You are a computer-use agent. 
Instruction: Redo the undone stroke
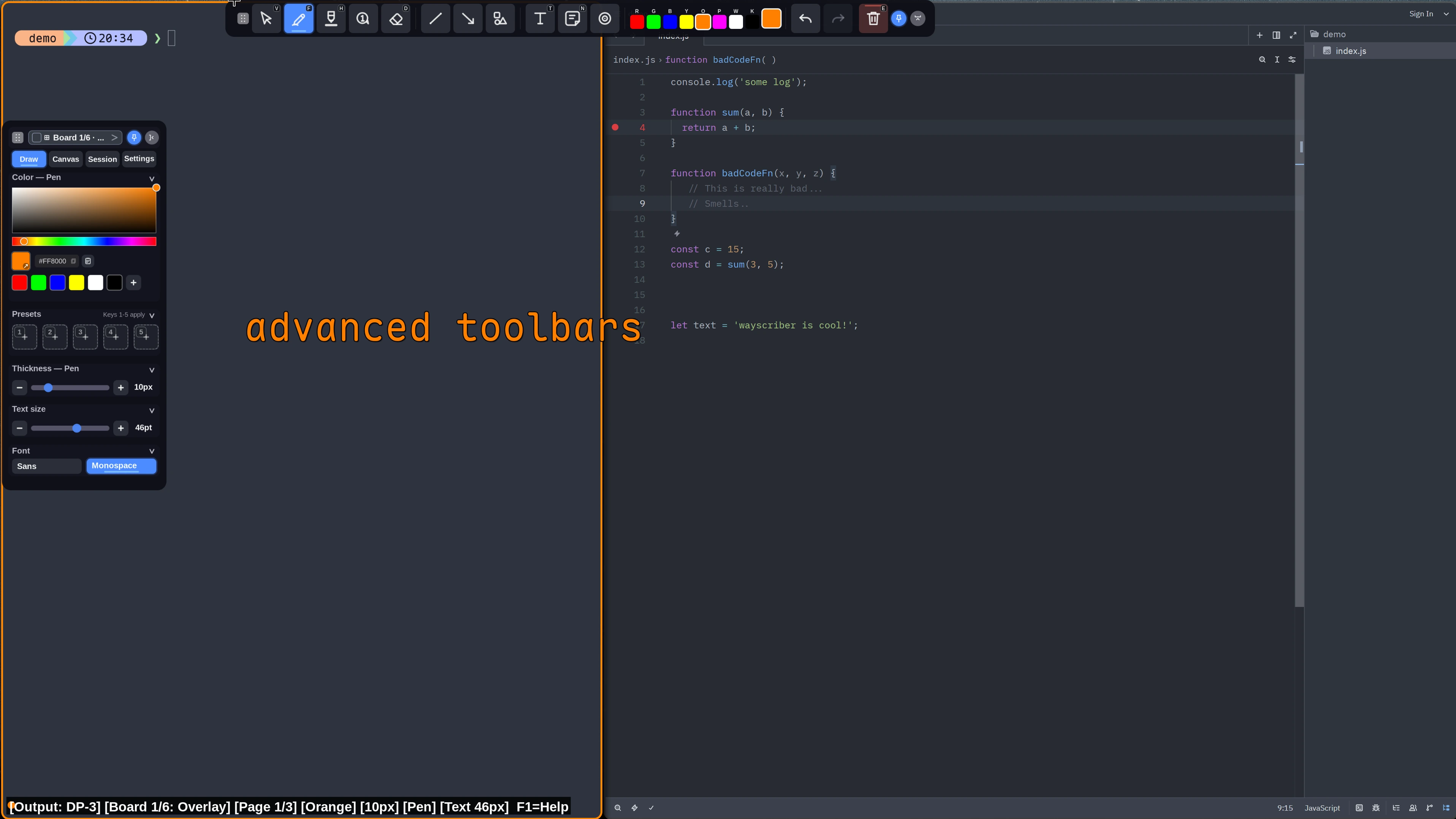coord(838,19)
